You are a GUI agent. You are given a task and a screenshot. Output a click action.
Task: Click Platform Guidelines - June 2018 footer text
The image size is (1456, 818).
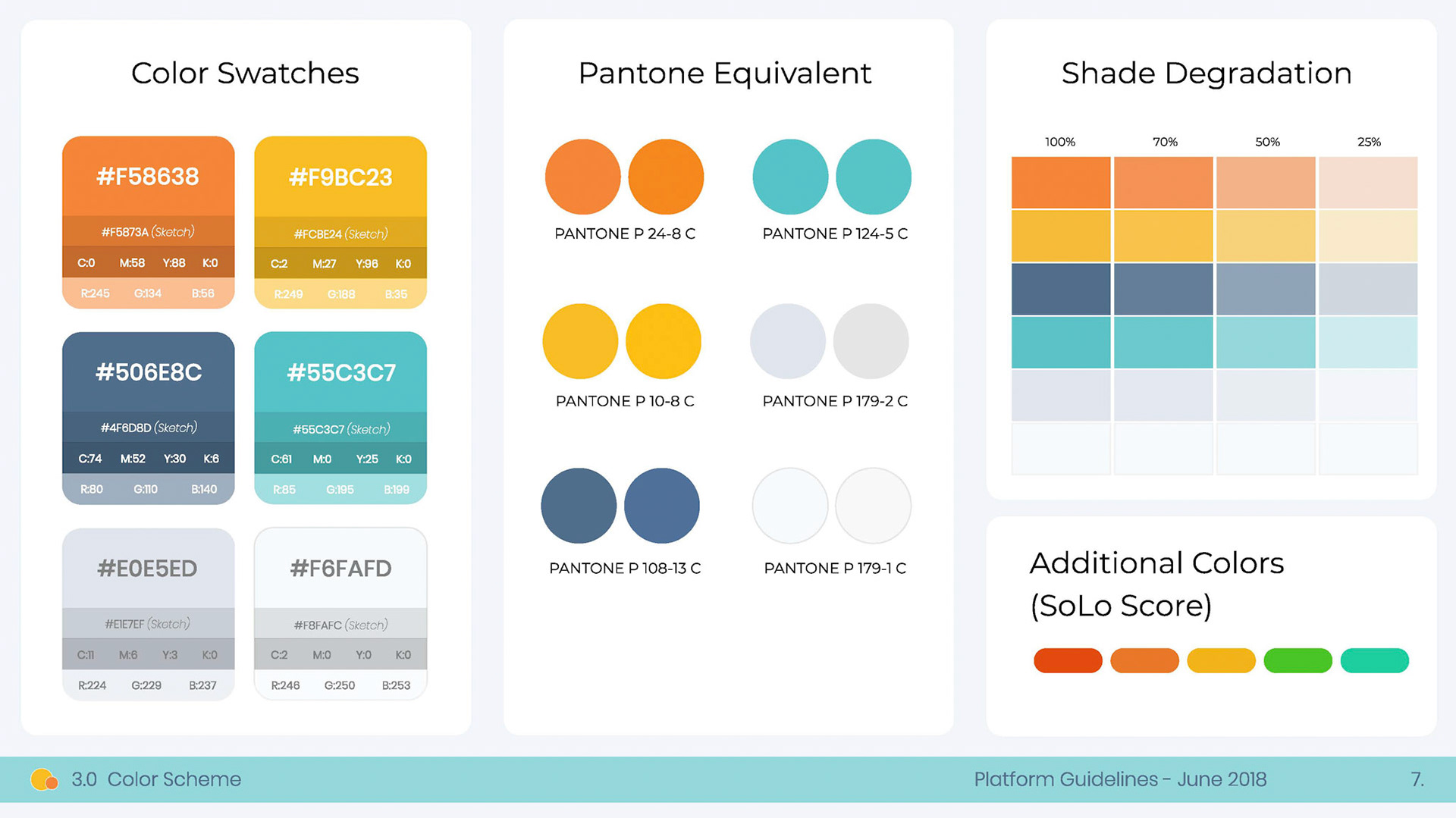click(1120, 779)
